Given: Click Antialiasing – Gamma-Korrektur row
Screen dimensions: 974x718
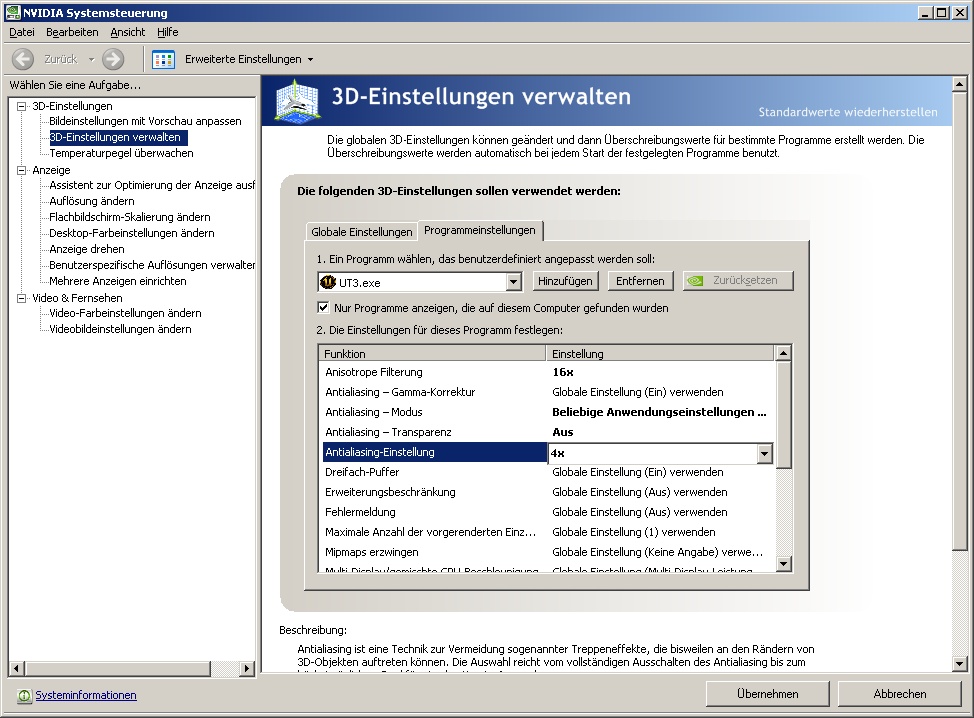Looking at the screenshot, I should (x=548, y=392).
